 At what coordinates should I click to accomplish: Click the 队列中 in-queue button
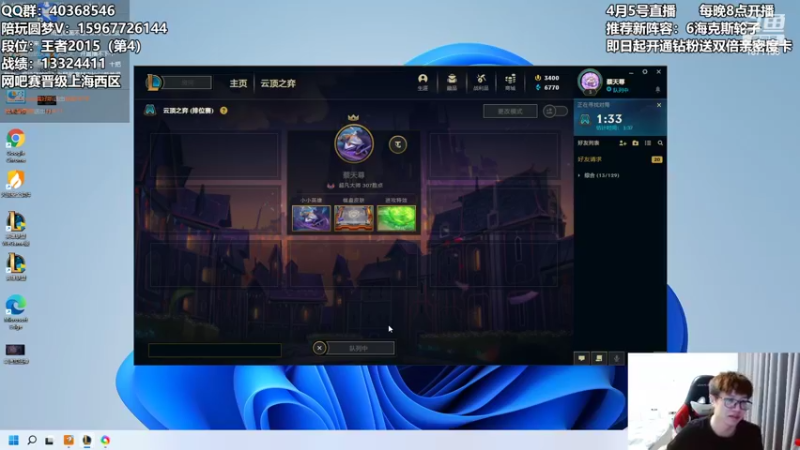[359, 348]
